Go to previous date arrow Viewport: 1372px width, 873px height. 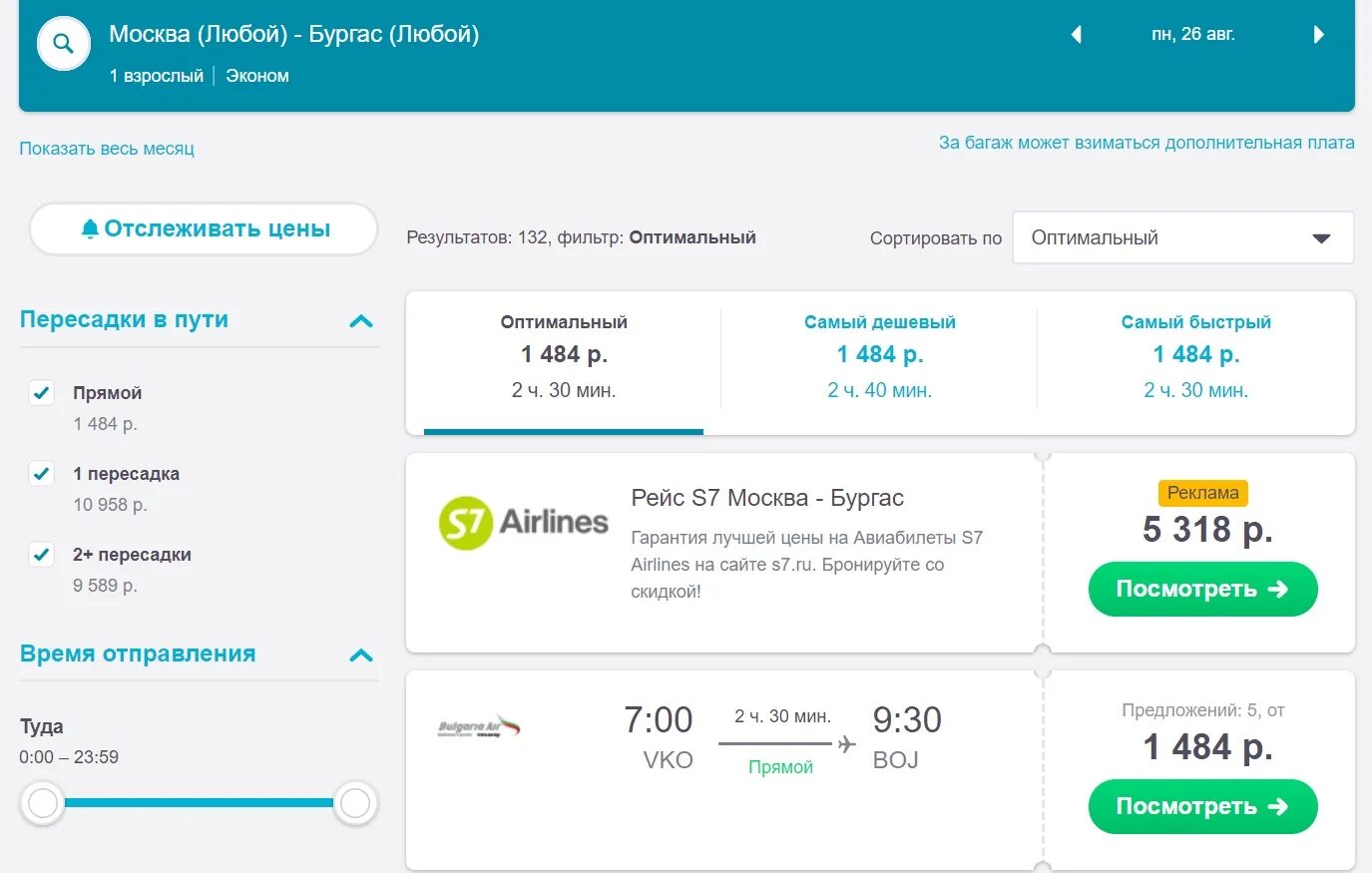pos(1076,35)
